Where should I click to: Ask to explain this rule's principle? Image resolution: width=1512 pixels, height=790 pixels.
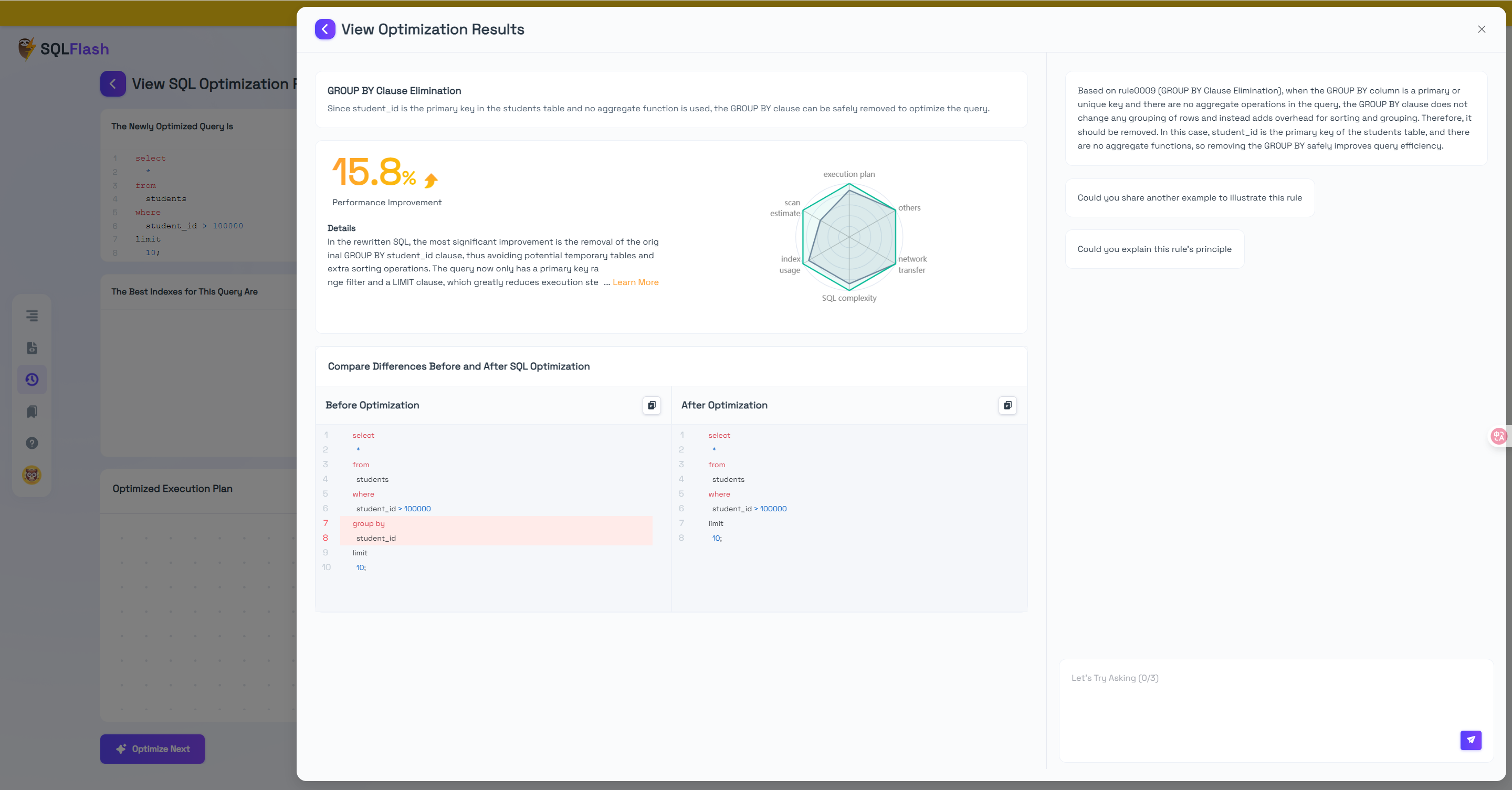(x=1154, y=248)
